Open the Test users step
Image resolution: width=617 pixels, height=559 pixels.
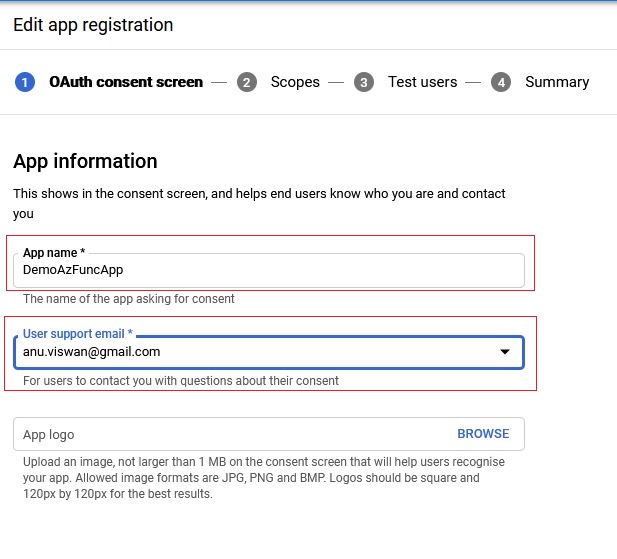coord(422,82)
